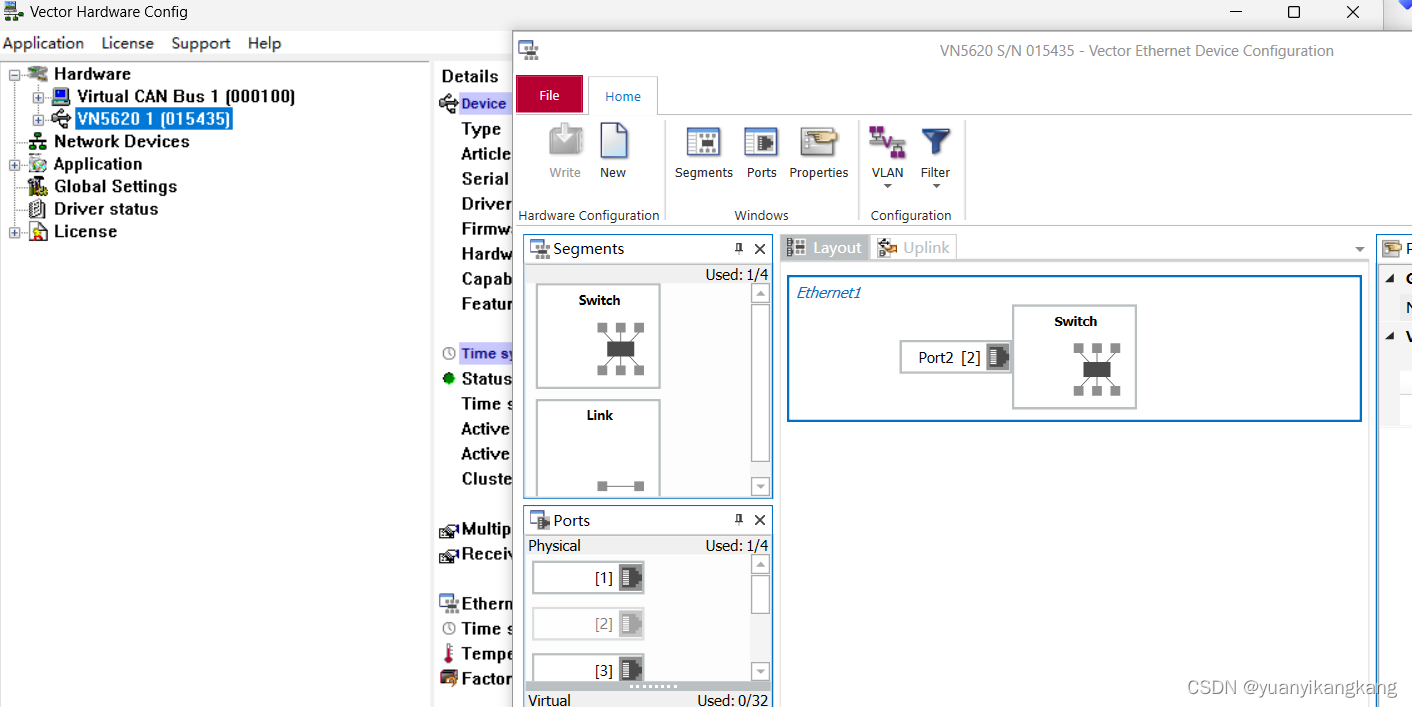Image resolution: width=1412 pixels, height=707 pixels.
Task: Switch to the Layout tab
Action: [x=826, y=247]
